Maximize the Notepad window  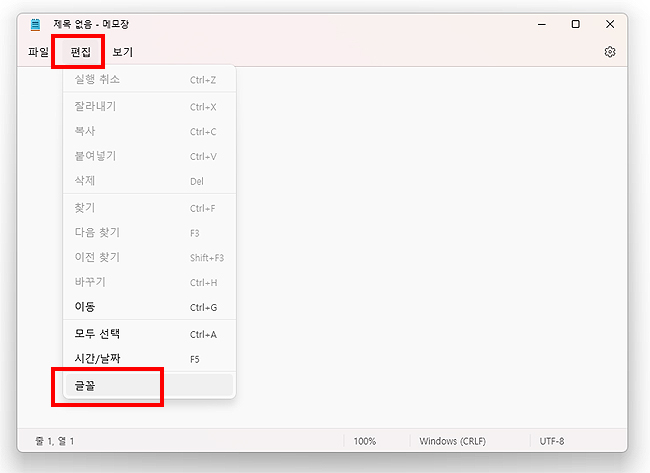point(575,24)
